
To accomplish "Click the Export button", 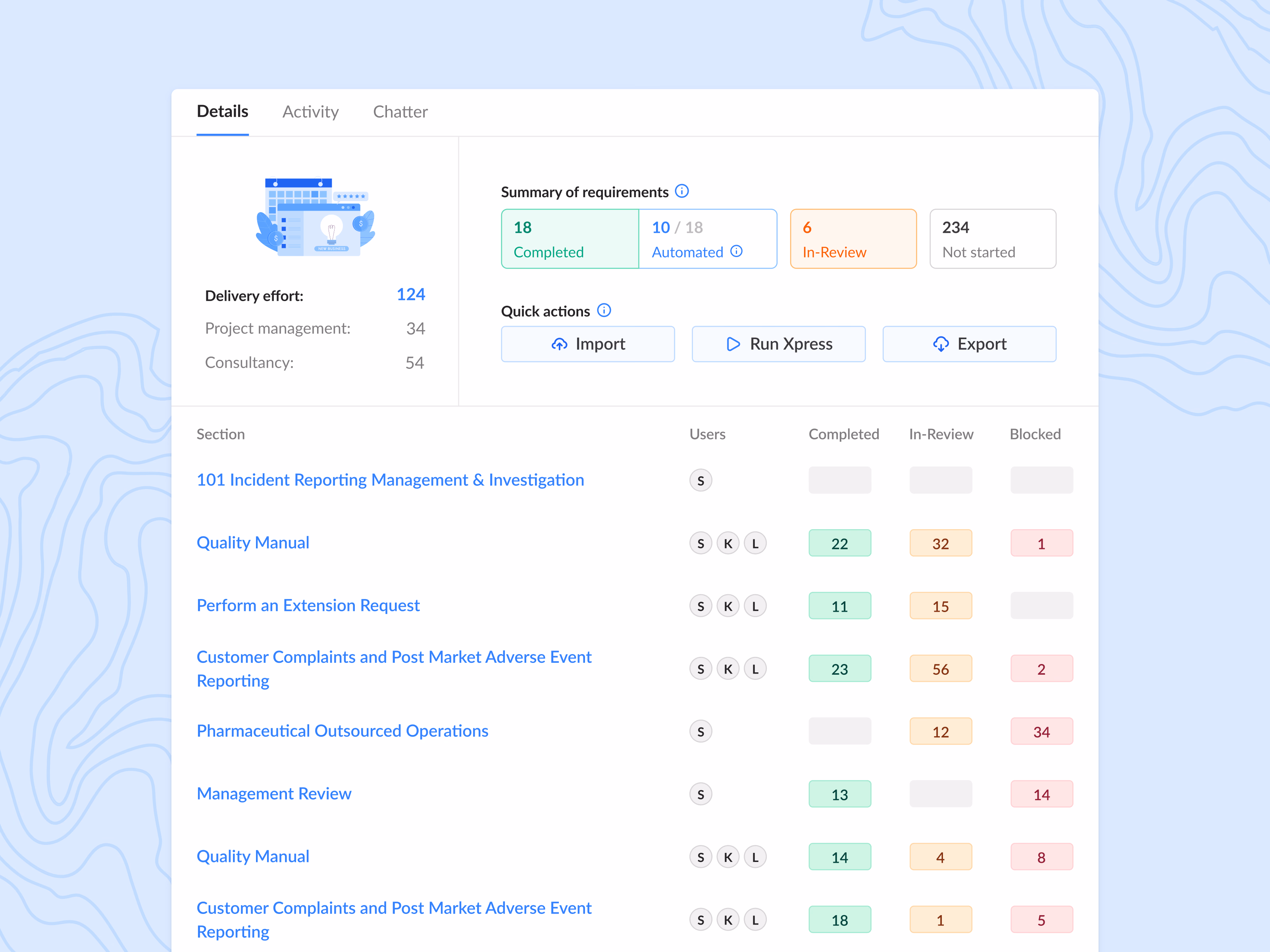I will 969,344.
